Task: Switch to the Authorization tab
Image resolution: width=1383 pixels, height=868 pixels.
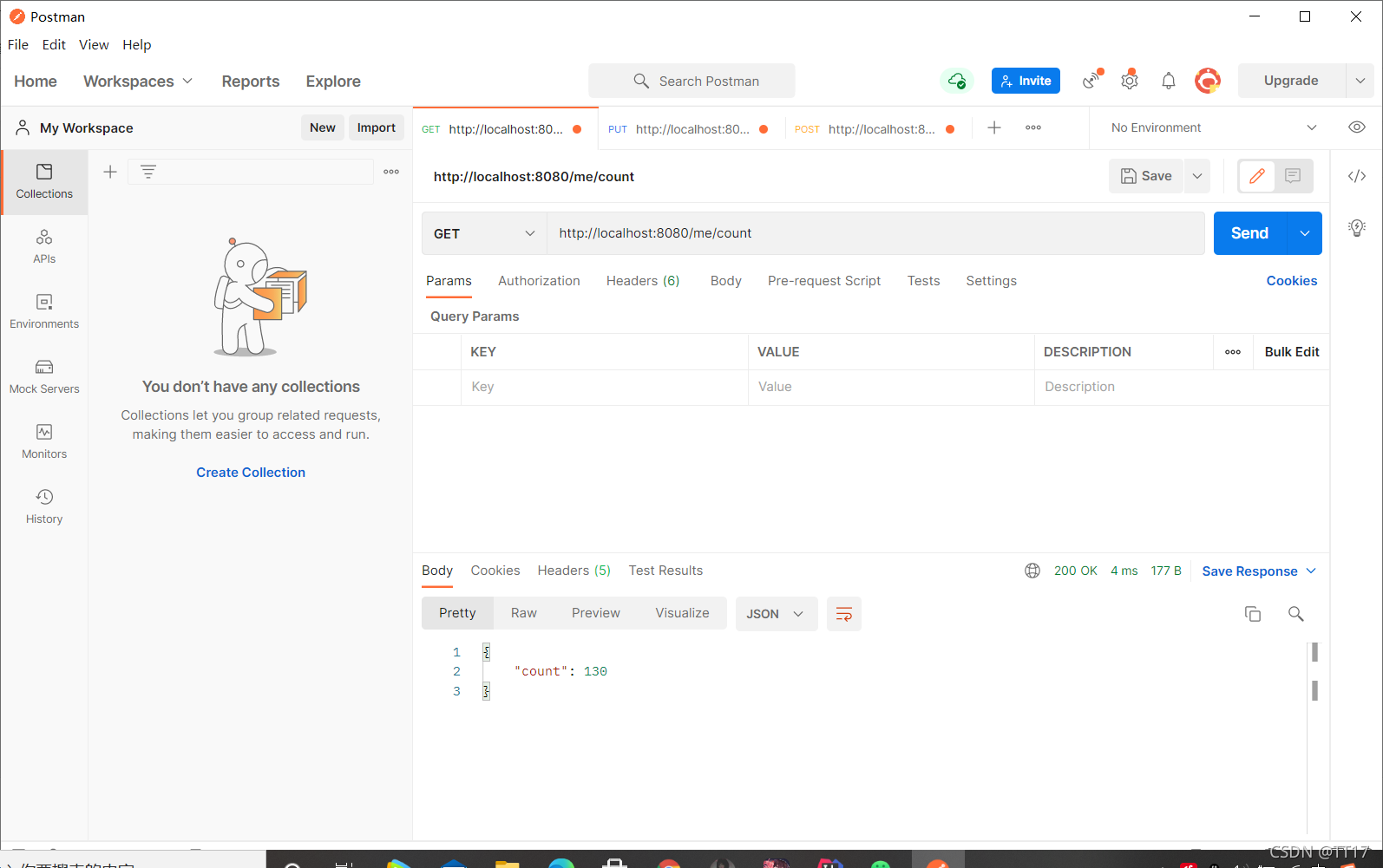Action: (x=539, y=281)
